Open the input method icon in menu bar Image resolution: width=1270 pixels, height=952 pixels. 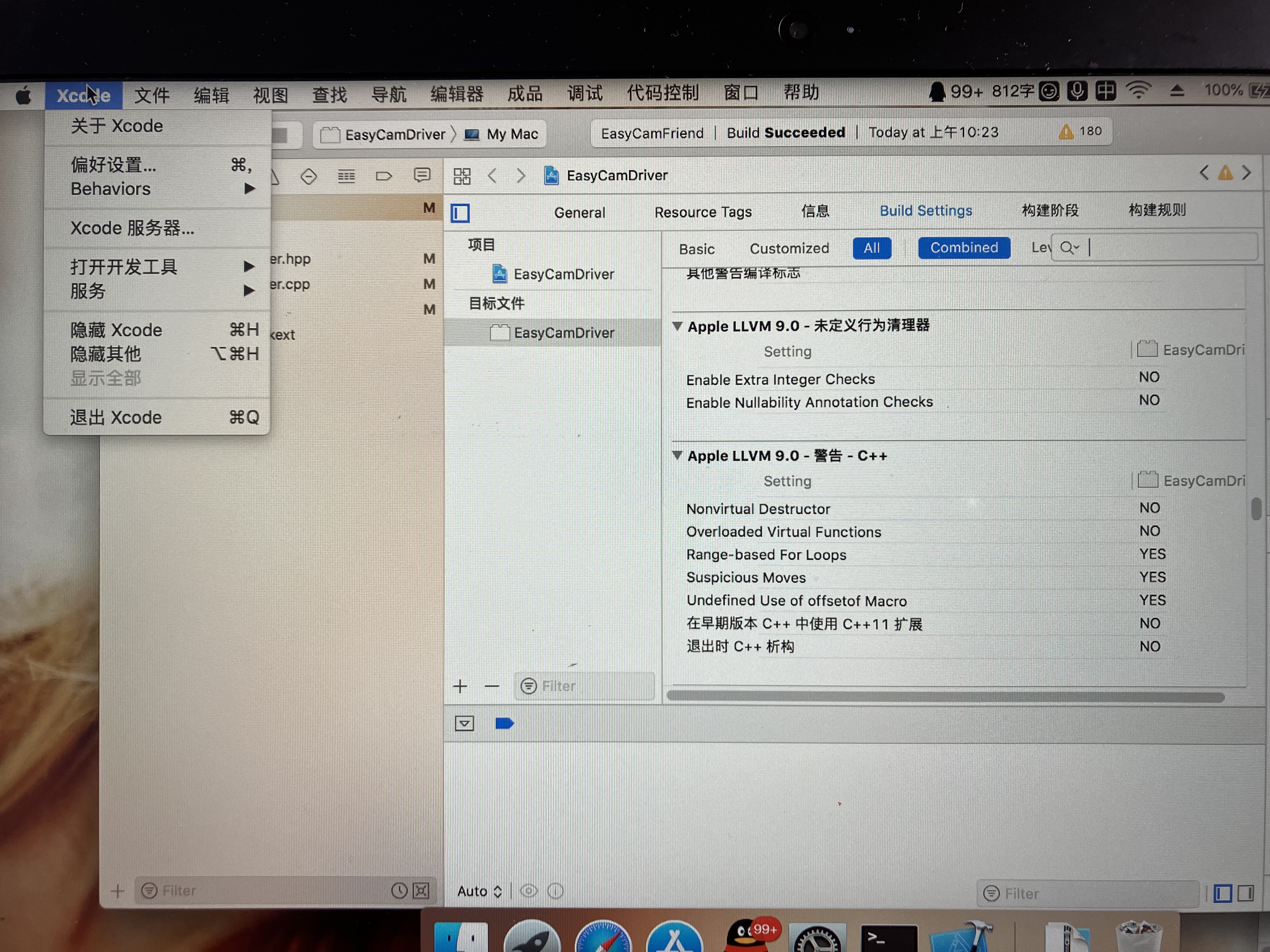pos(1106,91)
